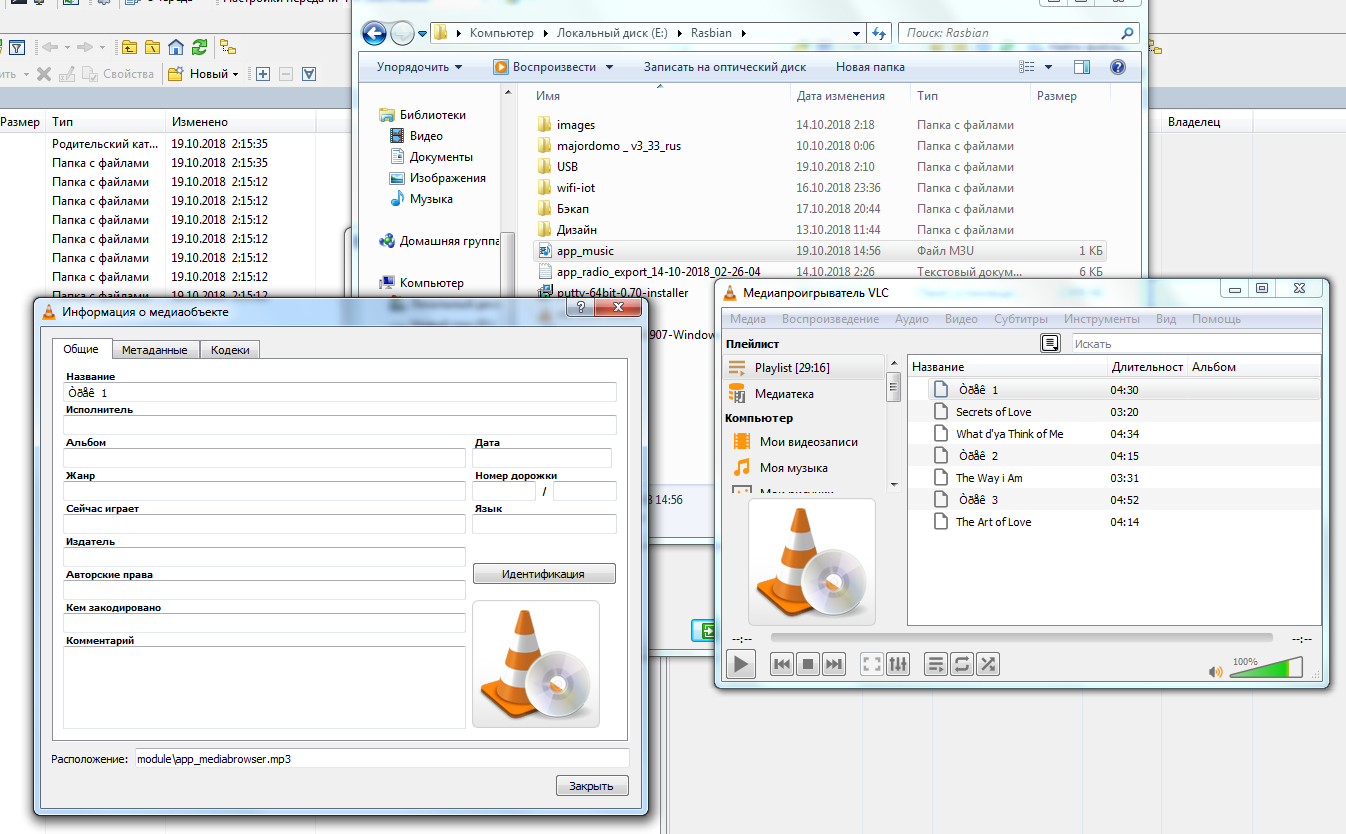Toggle VLC fullscreen video icon
The height and width of the screenshot is (834, 1346).
point(872,664)
